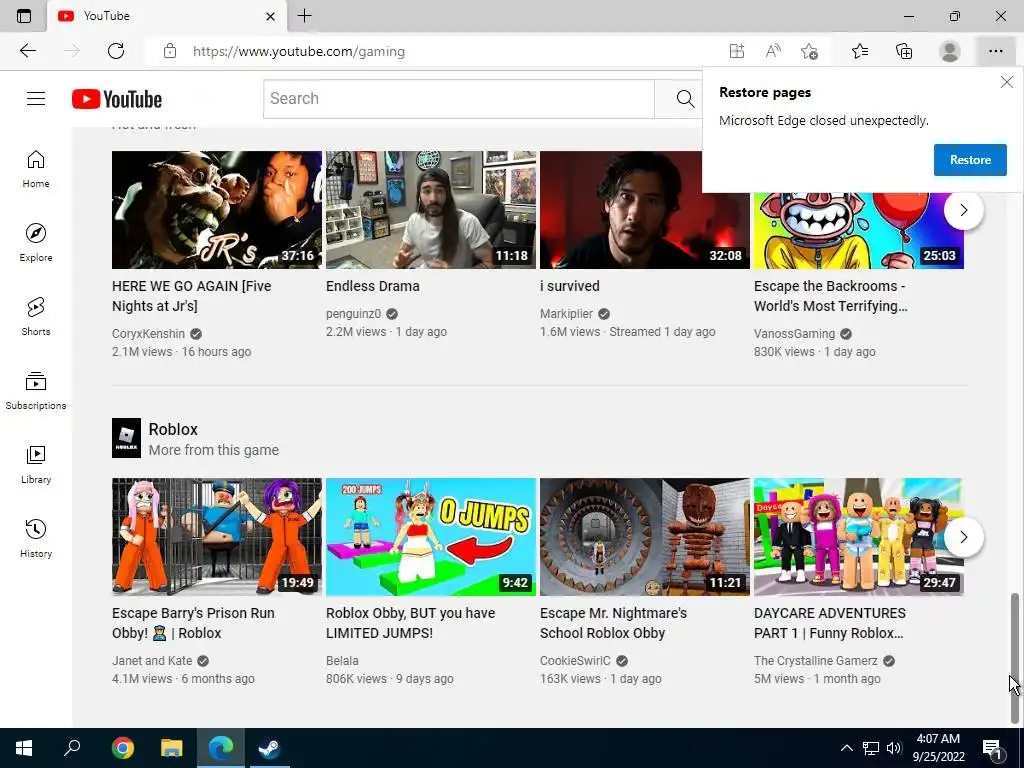Click the address bar URL
The image size is (1024, 768).
tap(298, 52)
